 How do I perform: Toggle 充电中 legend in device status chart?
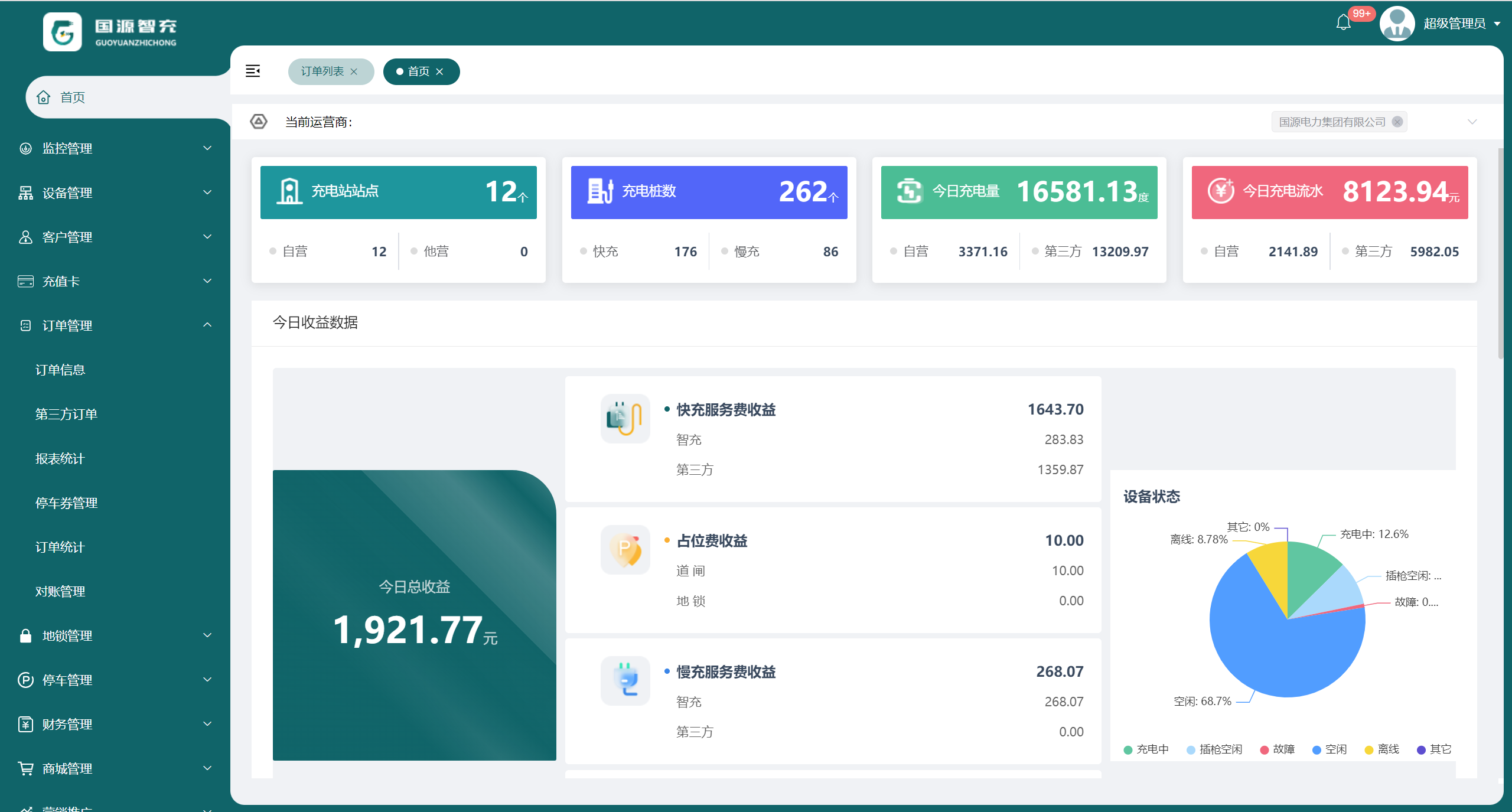tap(1146, 749)
